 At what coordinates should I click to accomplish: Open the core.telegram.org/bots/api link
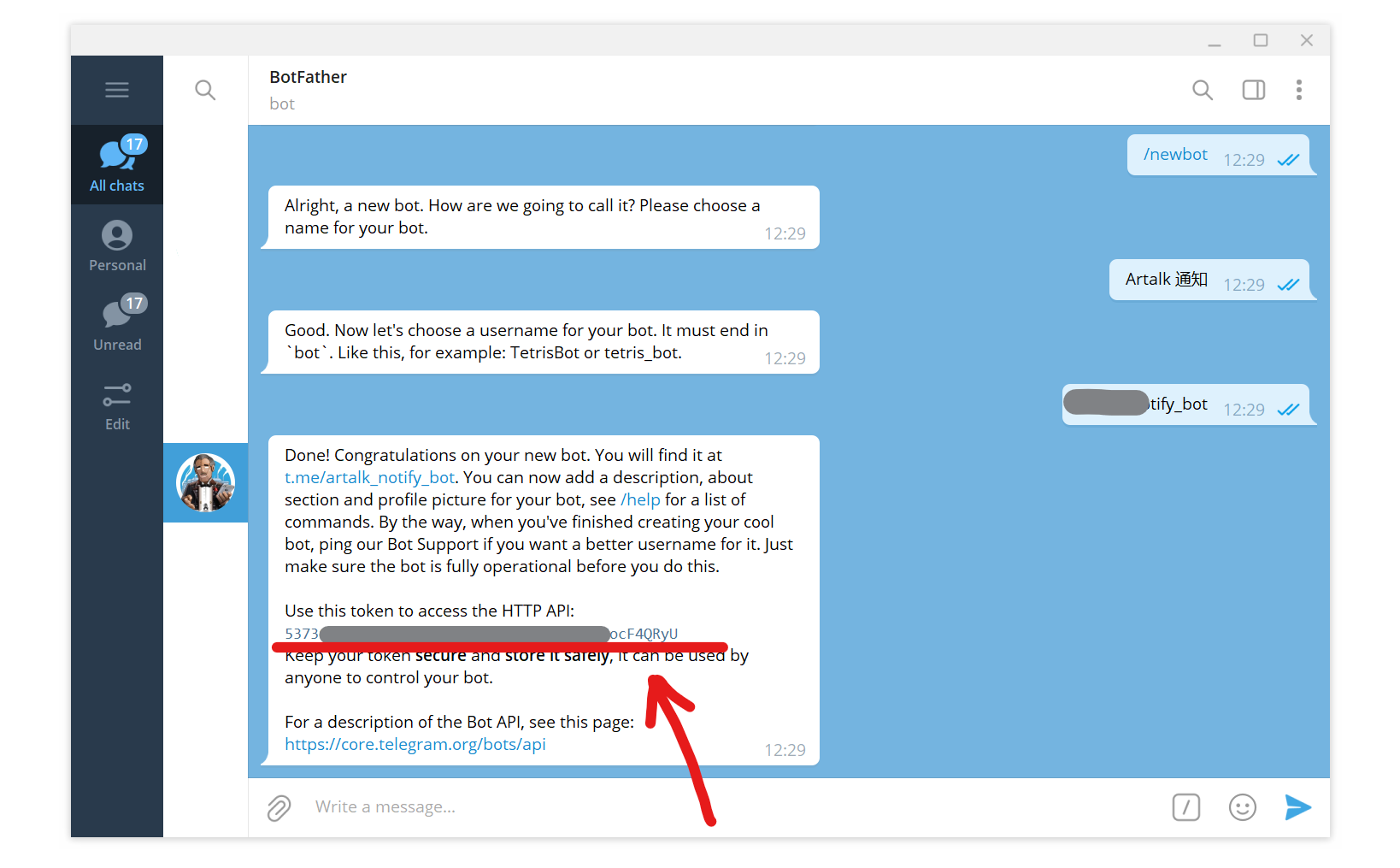click(415, 745)
